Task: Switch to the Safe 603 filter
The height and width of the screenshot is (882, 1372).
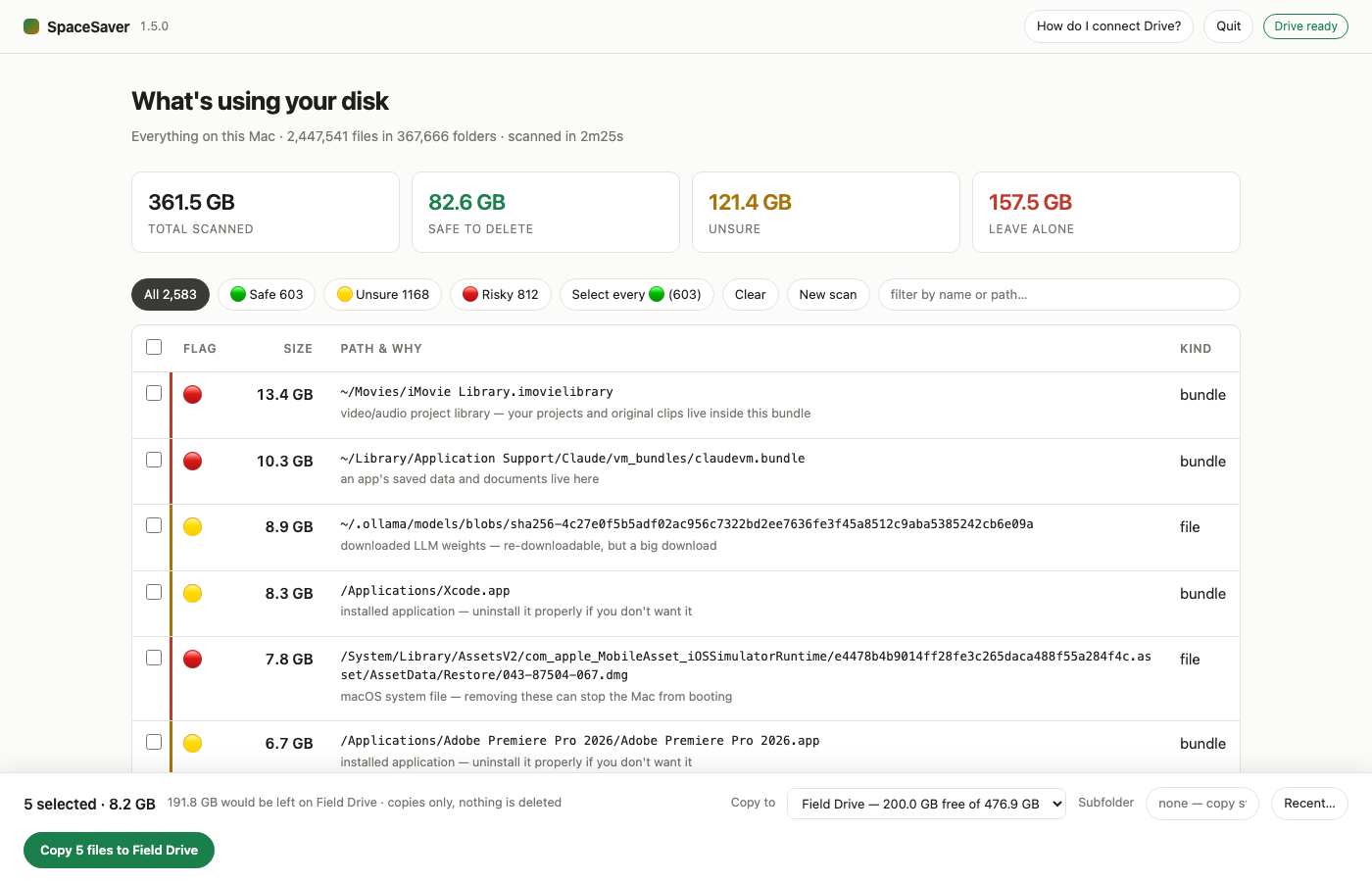Action: [267, 295]
